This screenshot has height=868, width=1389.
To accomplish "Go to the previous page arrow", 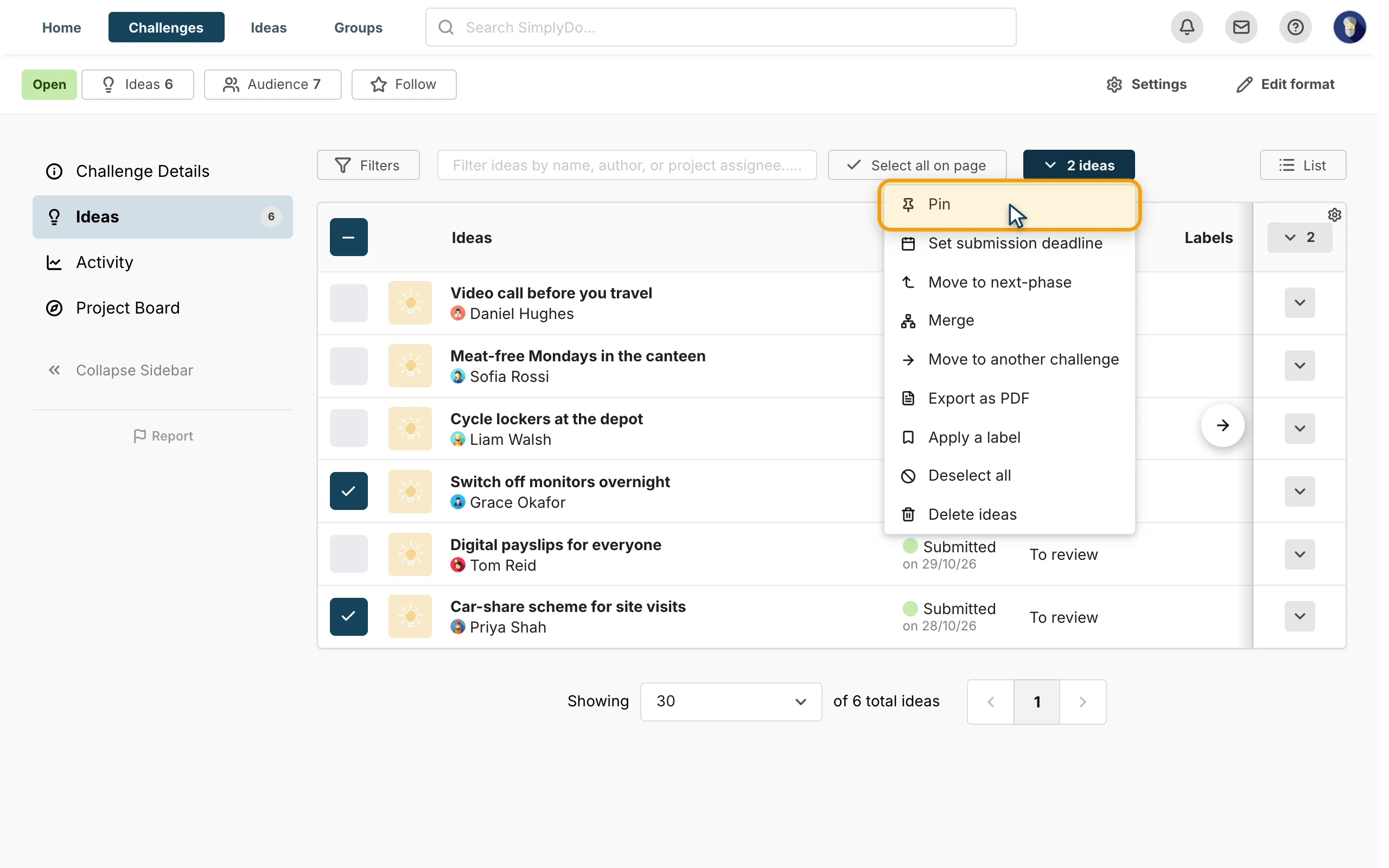I will click(x=991, y=701).
